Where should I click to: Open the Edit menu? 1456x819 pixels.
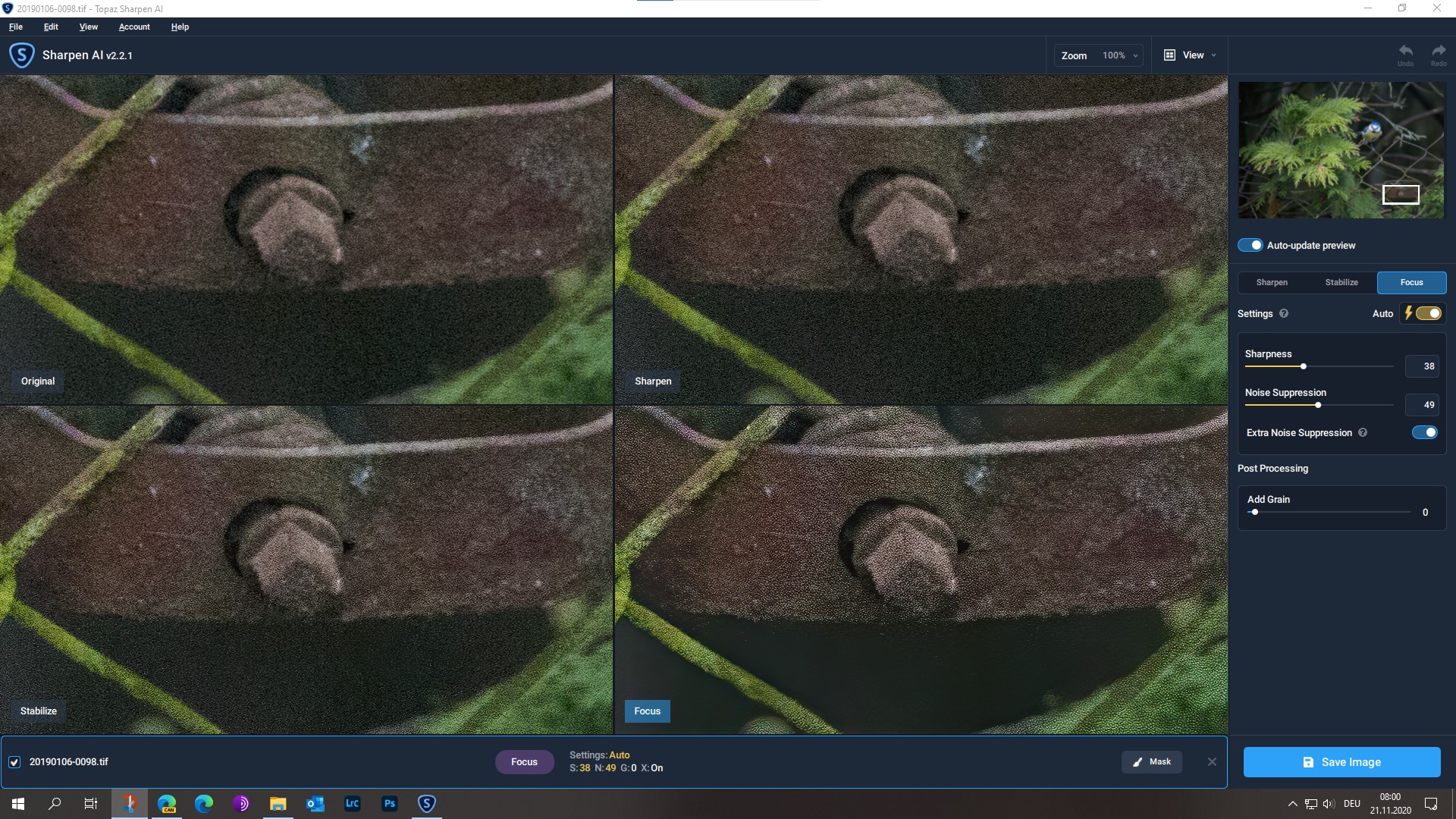point(51,27)
